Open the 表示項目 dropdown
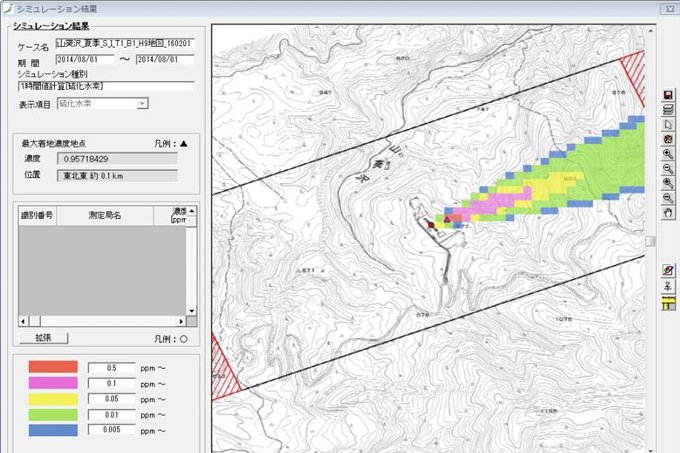The width and height of the screenshot is (680, 453). coord(144,103)
